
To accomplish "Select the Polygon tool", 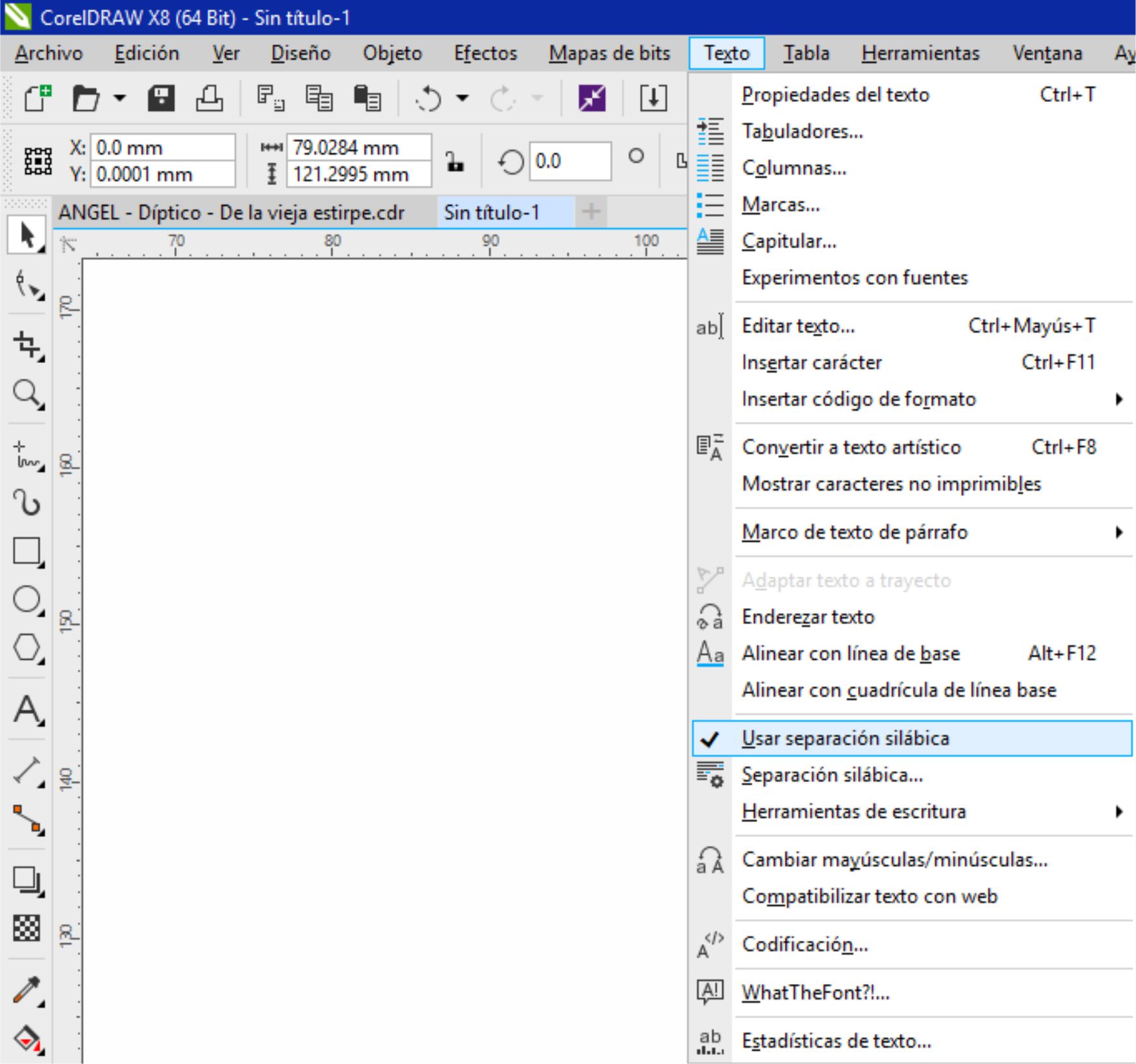I will point(28,647).
